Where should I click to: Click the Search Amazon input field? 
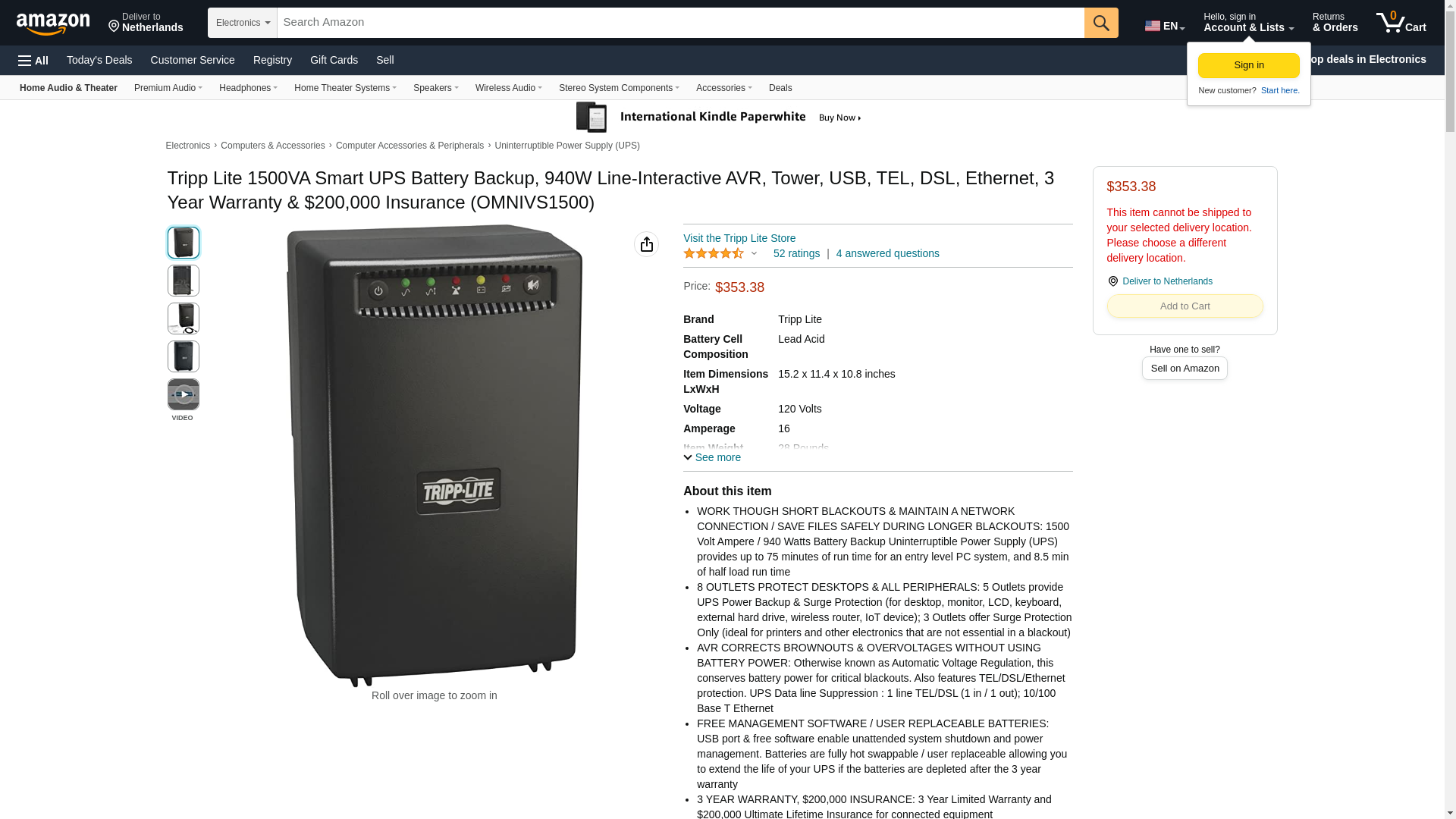680,23
